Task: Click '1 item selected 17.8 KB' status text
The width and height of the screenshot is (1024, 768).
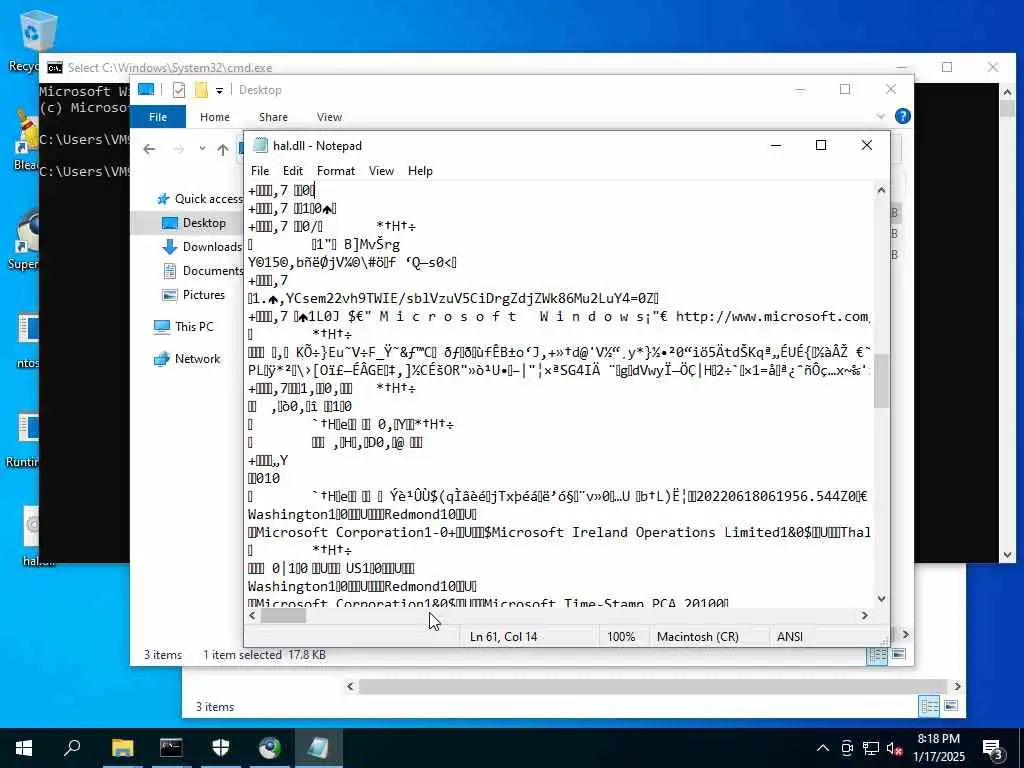Action: click(264, 654)
